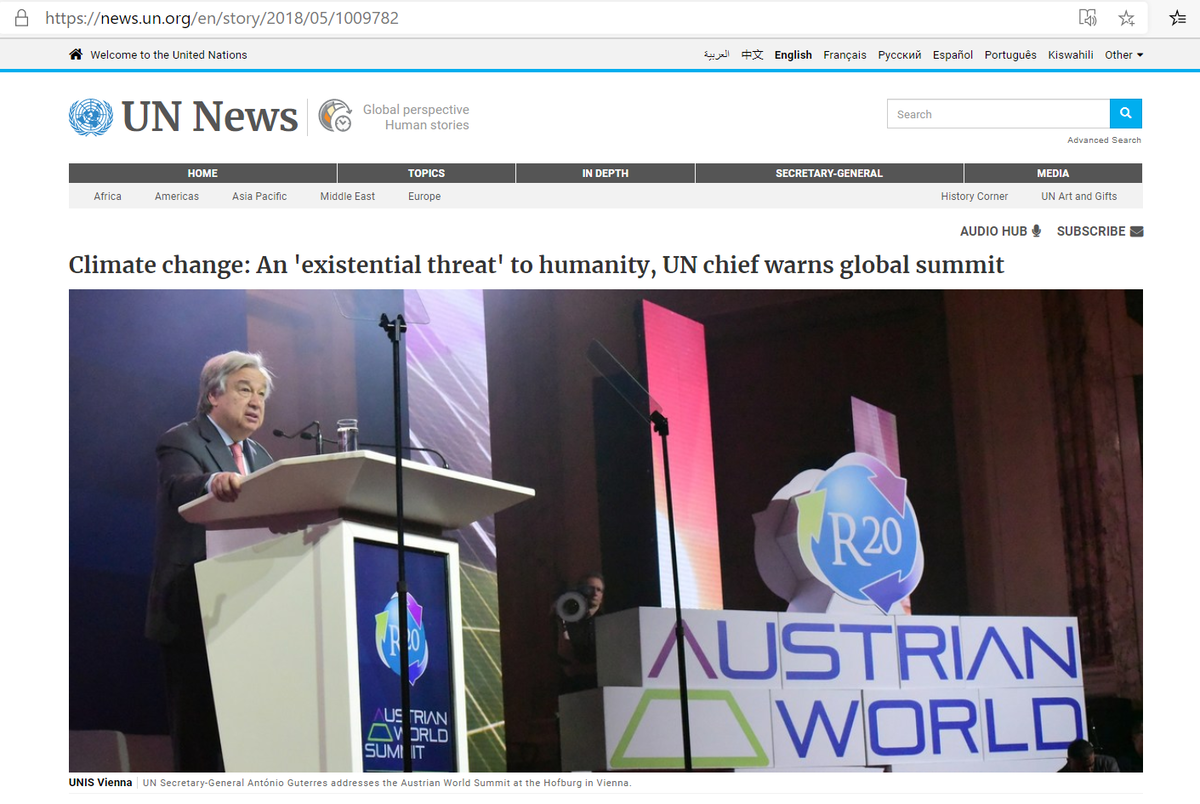Image resolution: width=1200 pixels, height=804 pixels.
Task: Open the favorites list icon
Action: (x=1178, y=18)
